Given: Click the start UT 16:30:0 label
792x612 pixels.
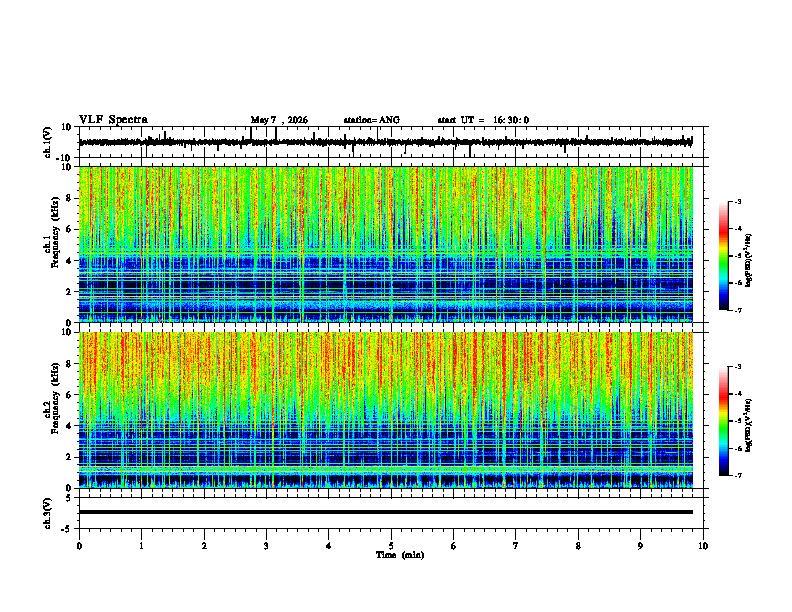Looking at the screenshot, I should (483, 120).
